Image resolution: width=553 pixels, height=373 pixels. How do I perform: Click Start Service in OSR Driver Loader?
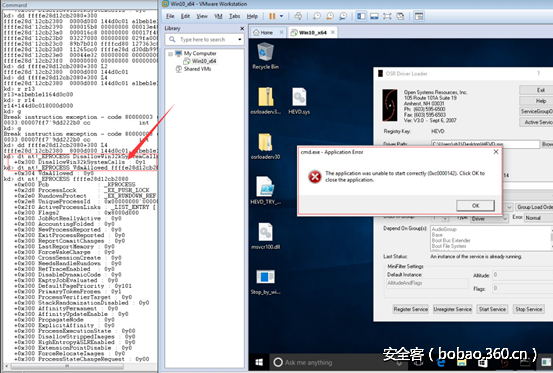tap(492, 309)
